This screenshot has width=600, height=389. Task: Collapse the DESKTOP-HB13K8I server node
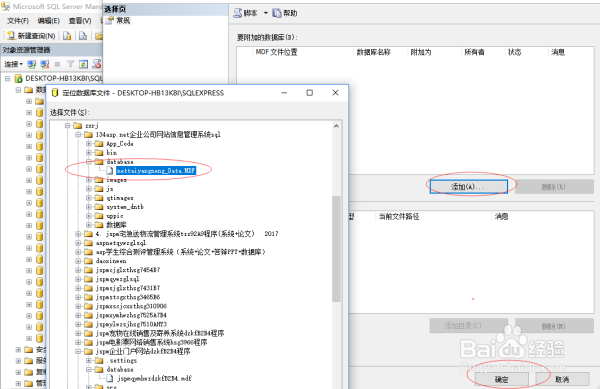point(8,78)
